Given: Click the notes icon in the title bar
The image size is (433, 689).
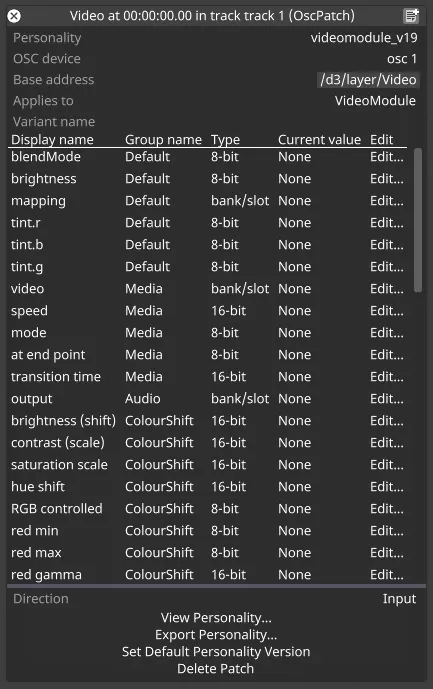Looking at the screenshot, I should coord(411,16).
